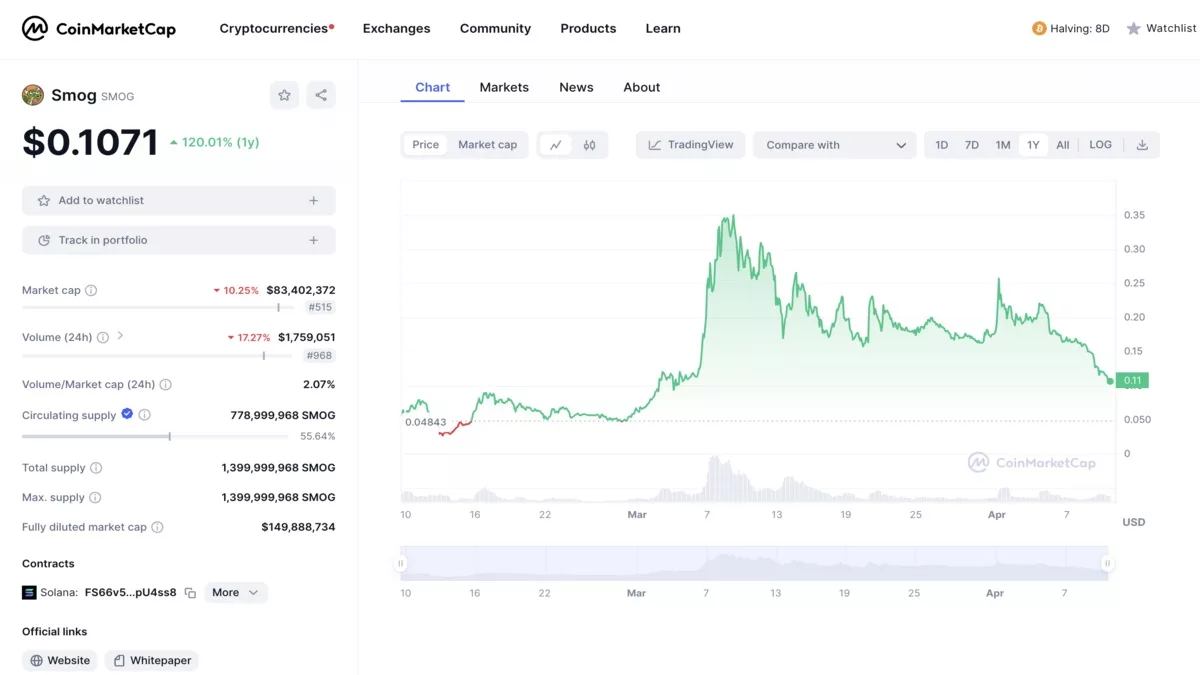Viewport: 1200px width, 675px height.
Task: Click the Solana contract address FS66v5...pU4ss8
Action: click(x=131, y=593)
